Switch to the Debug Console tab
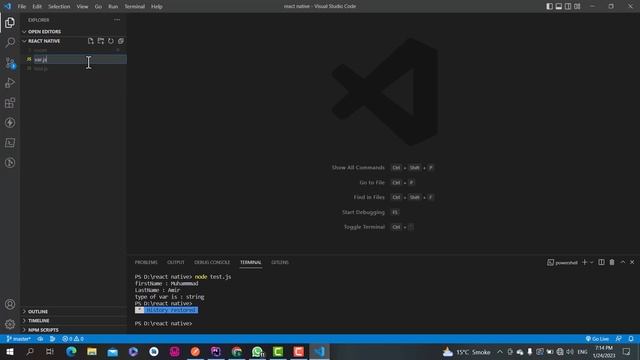This screenshot has width=640, height=360. click(x=212, y=262)
